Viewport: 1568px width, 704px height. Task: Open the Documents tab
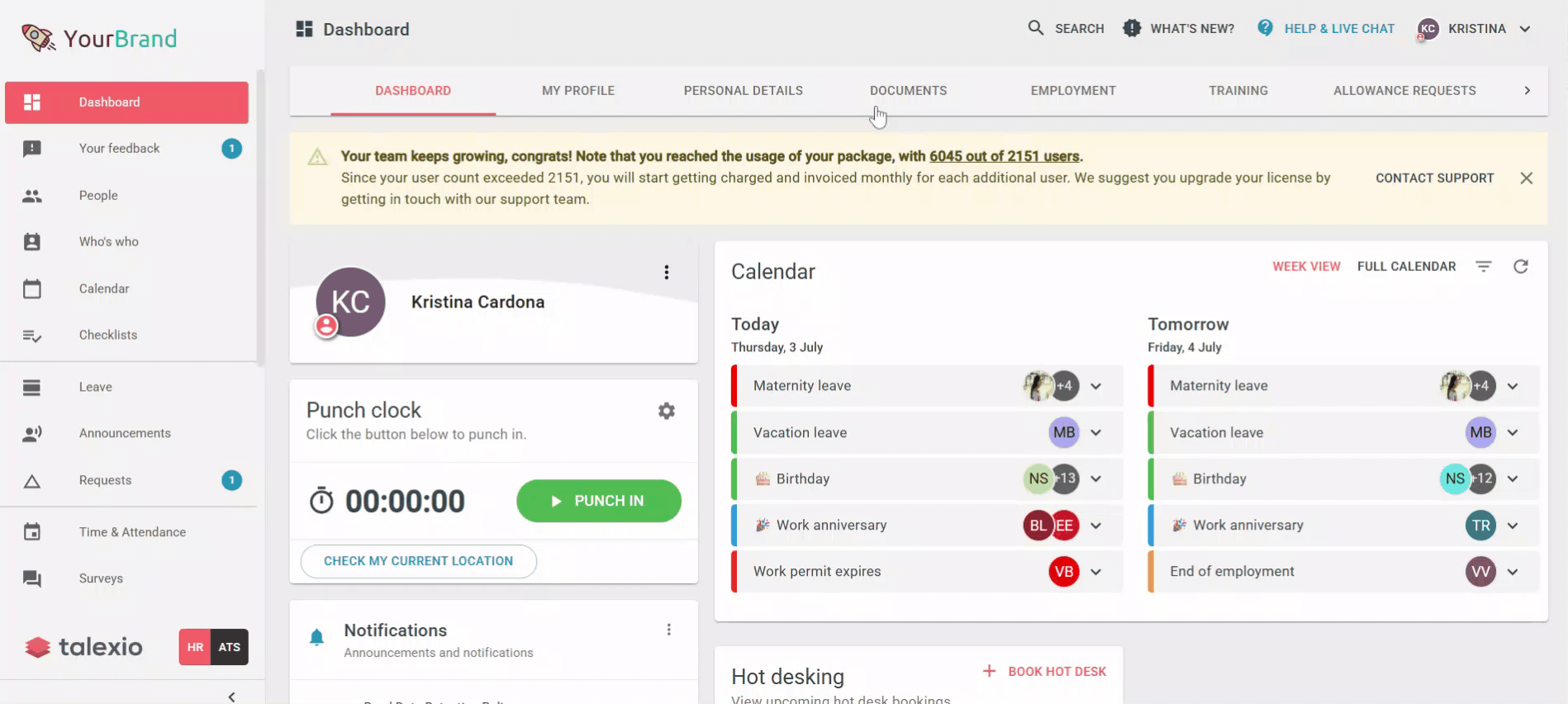pyautogui.click(x=908, y=91)
